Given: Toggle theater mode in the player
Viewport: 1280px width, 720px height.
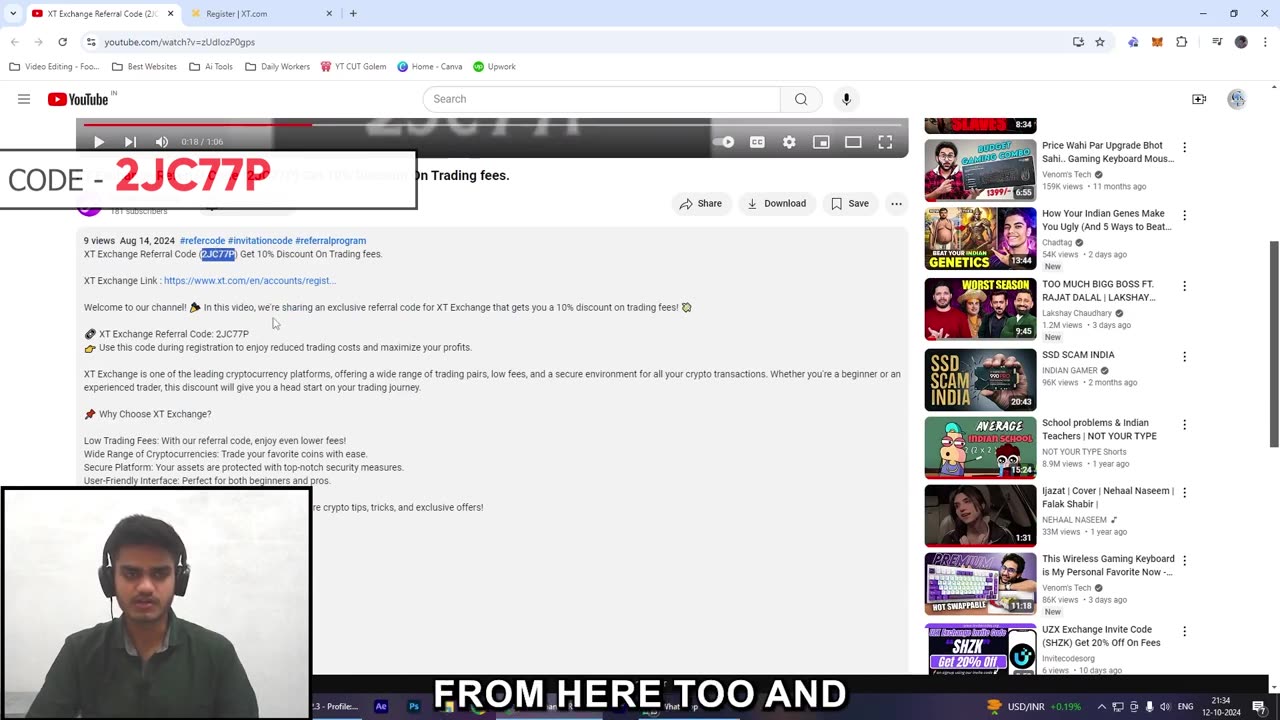Looking at the screenshot, I should click(853, 142).
